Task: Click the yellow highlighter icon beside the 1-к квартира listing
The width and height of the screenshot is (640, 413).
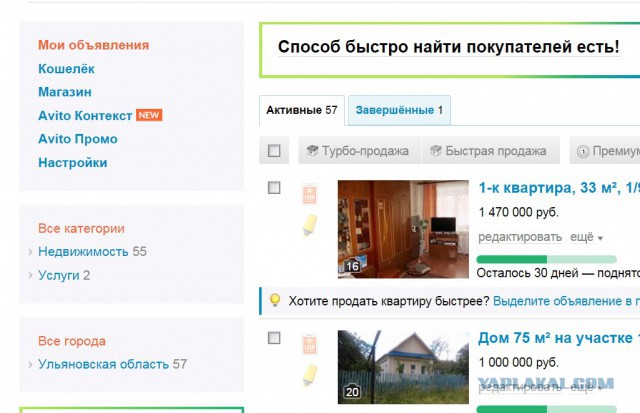Action: pyautogui.click(x=309, y=225)
